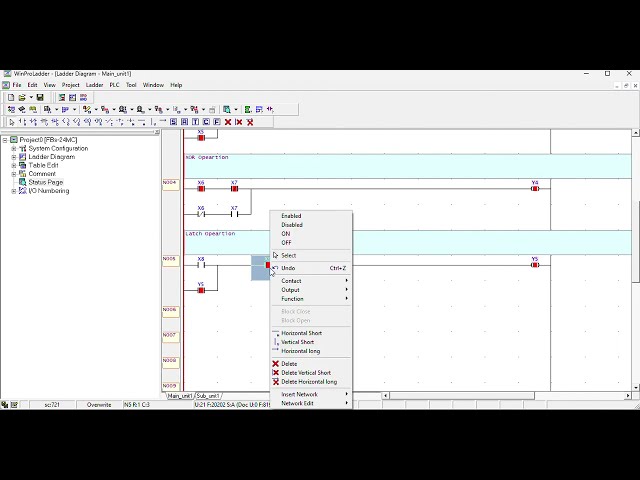This screenshot has height=480, width=640.
Task: Click the New project icon in toolbar
Action: (11, 97)
